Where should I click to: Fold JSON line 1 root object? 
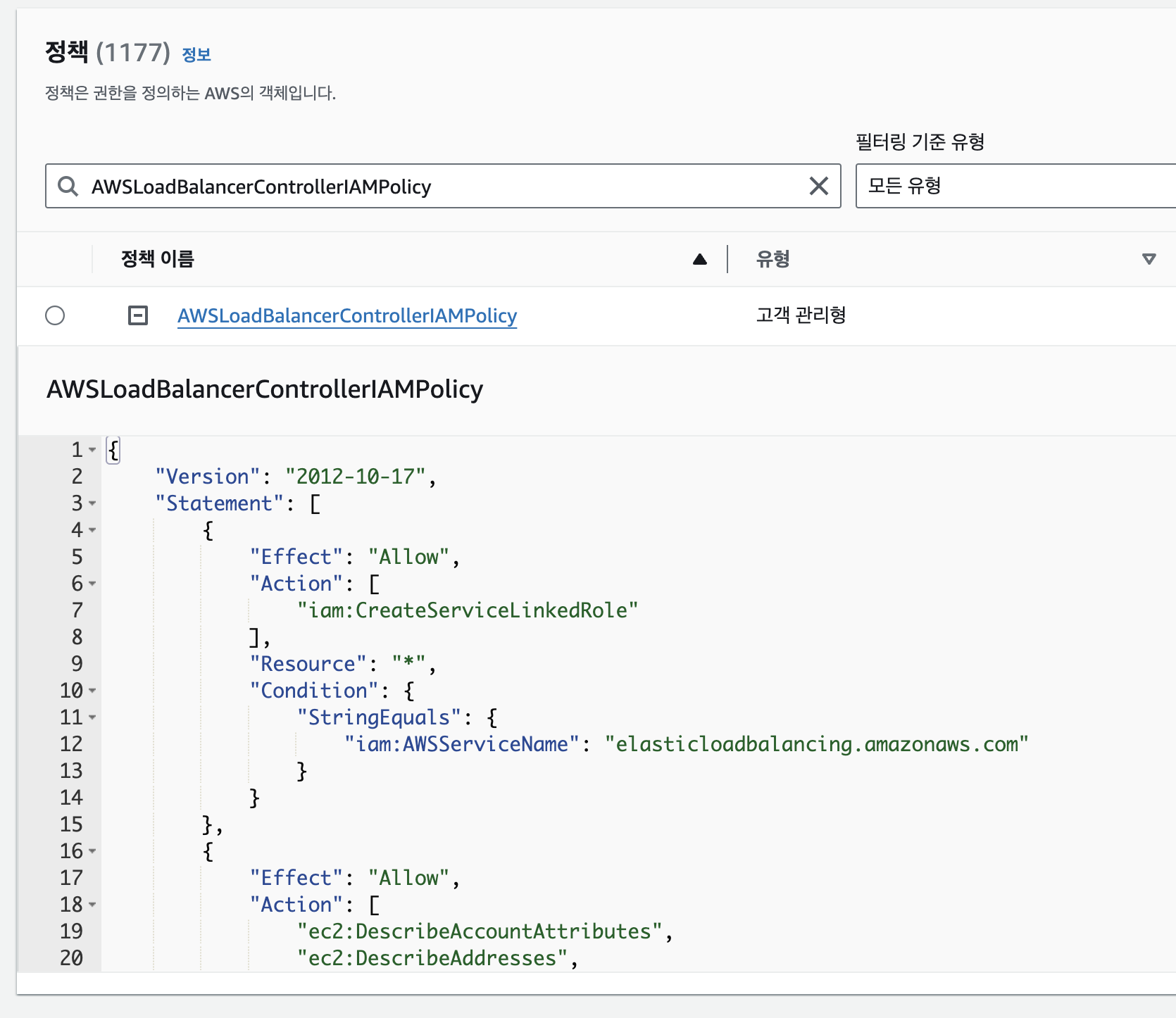[x=92, y=450]
